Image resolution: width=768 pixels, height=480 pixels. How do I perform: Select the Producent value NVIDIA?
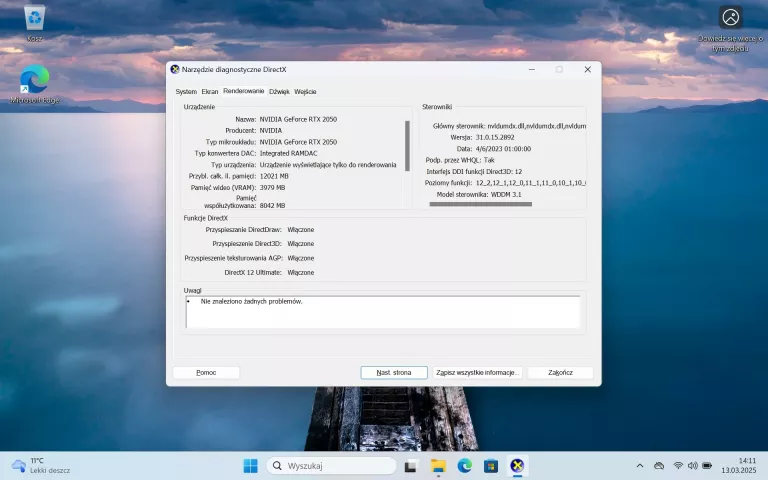(x=271, y=131)
